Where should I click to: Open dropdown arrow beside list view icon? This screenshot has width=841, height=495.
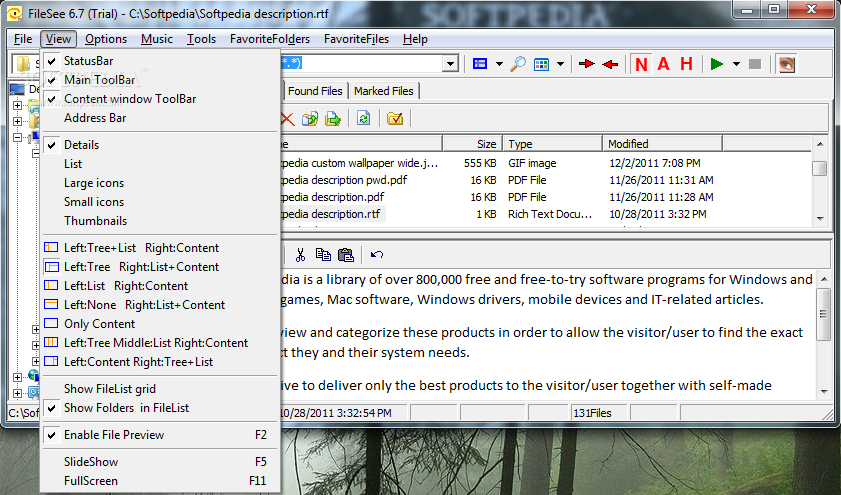(499, 64)
